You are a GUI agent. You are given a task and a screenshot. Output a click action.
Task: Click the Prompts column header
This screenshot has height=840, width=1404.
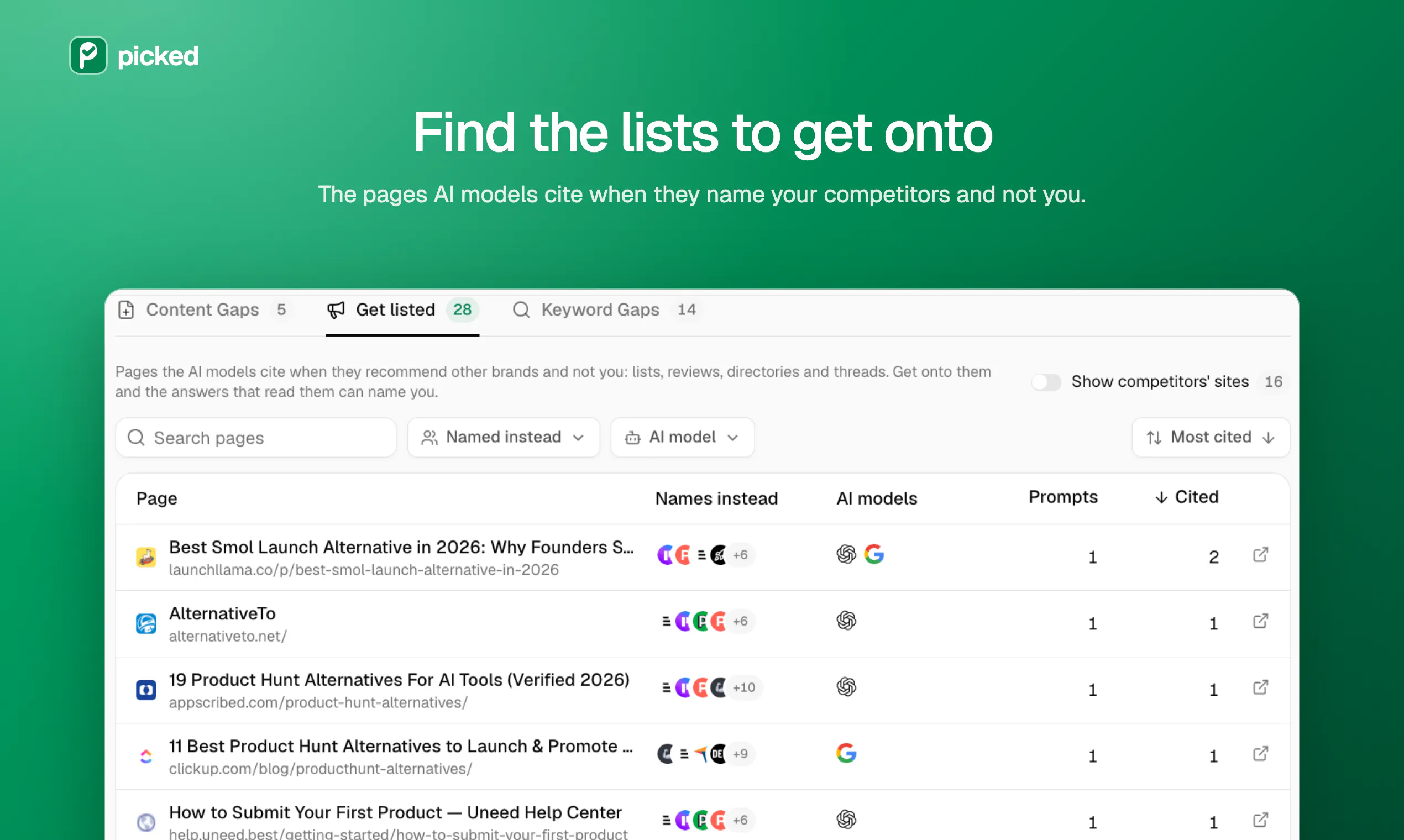[1062, 497]
